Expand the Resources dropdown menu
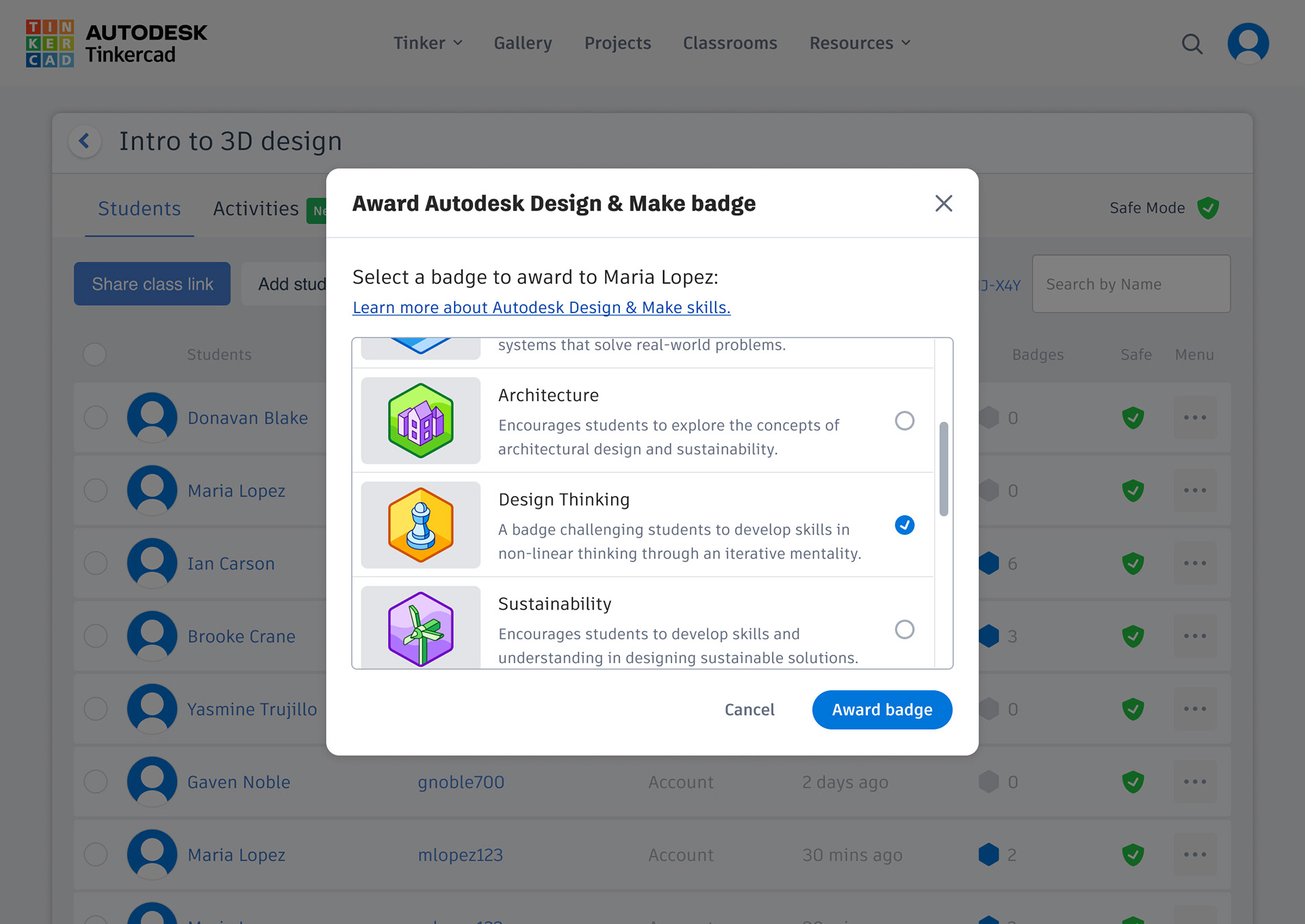Screen dimensions: 1305x924 [859, 43]
